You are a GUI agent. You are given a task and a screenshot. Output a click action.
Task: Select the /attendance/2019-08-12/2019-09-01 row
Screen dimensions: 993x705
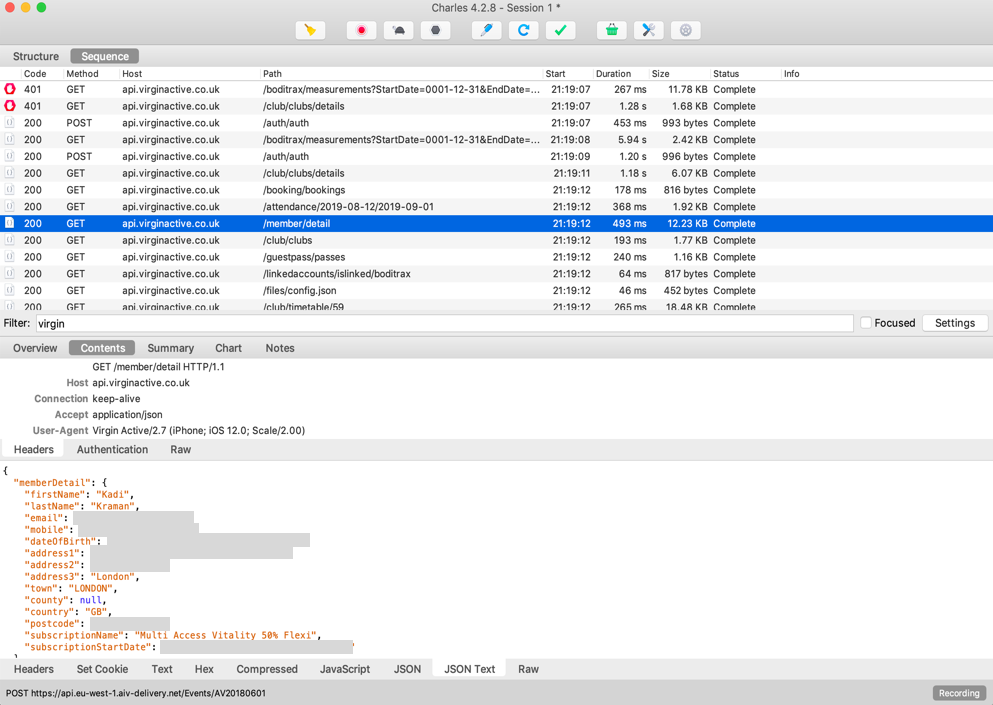pos(496,206)
